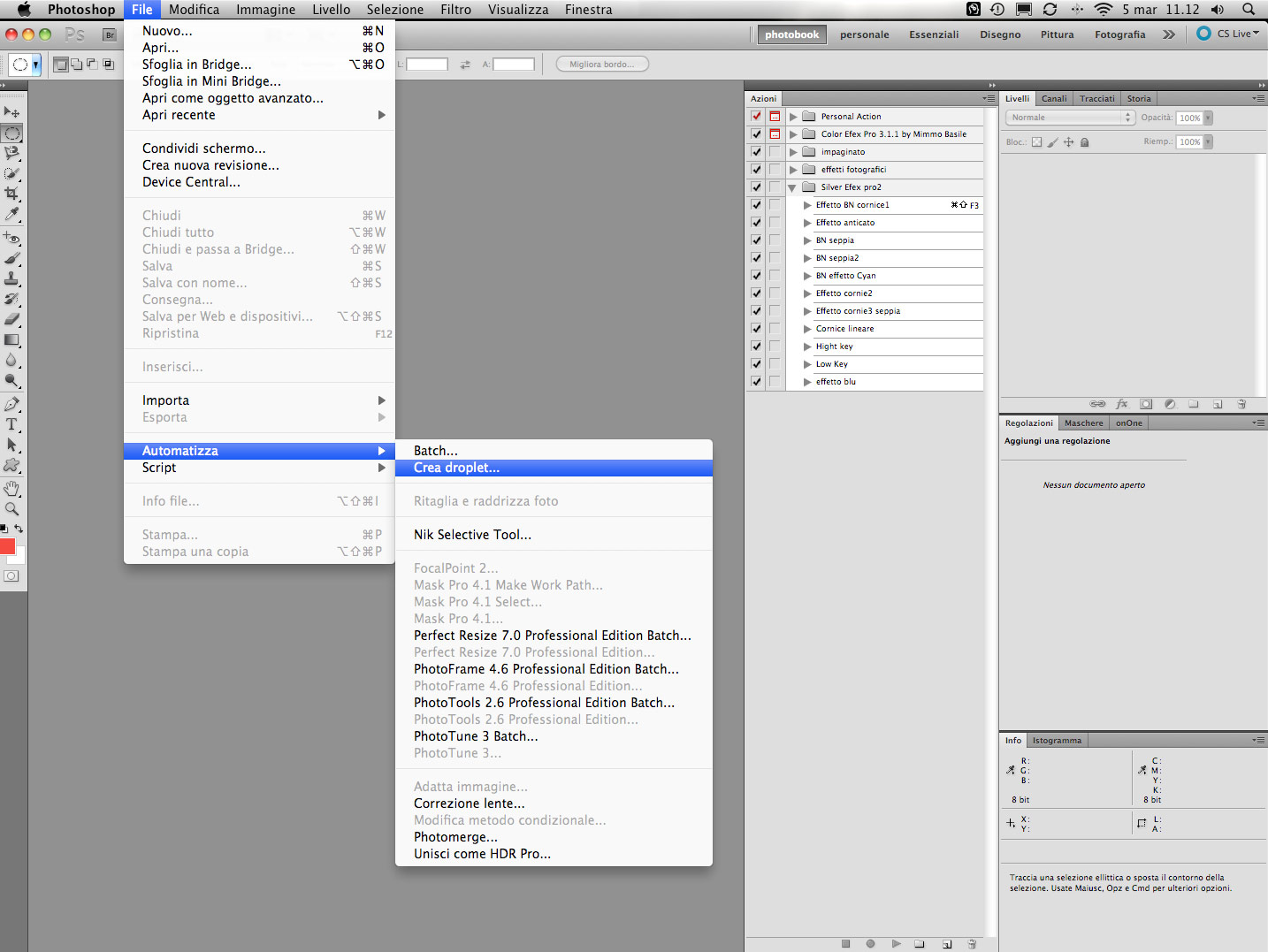Select the Path Selection tool
This screenshot has width=1268, height=952.
tap(11, 445)
